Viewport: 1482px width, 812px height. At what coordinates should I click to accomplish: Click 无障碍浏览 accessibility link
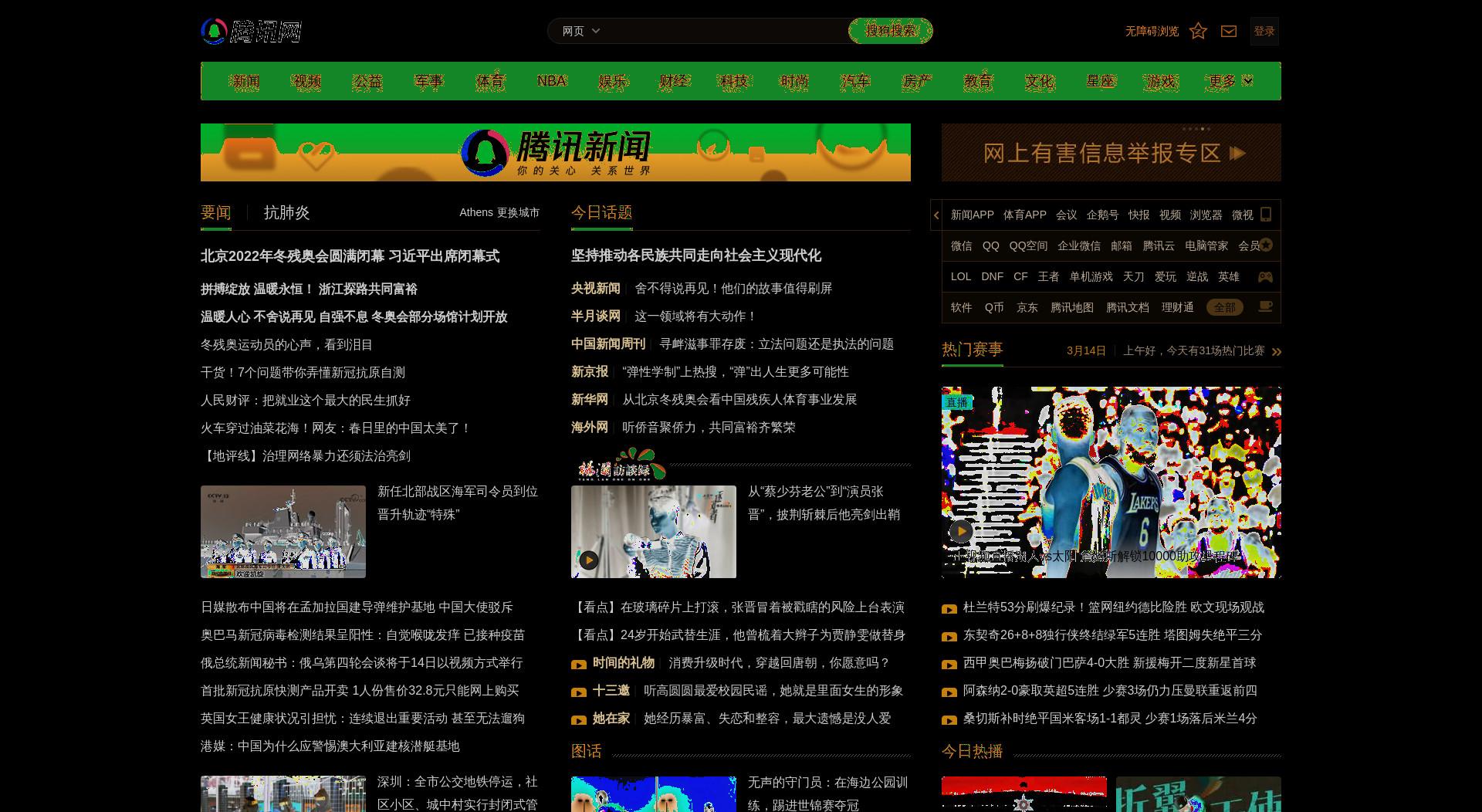pos(1152,31)
